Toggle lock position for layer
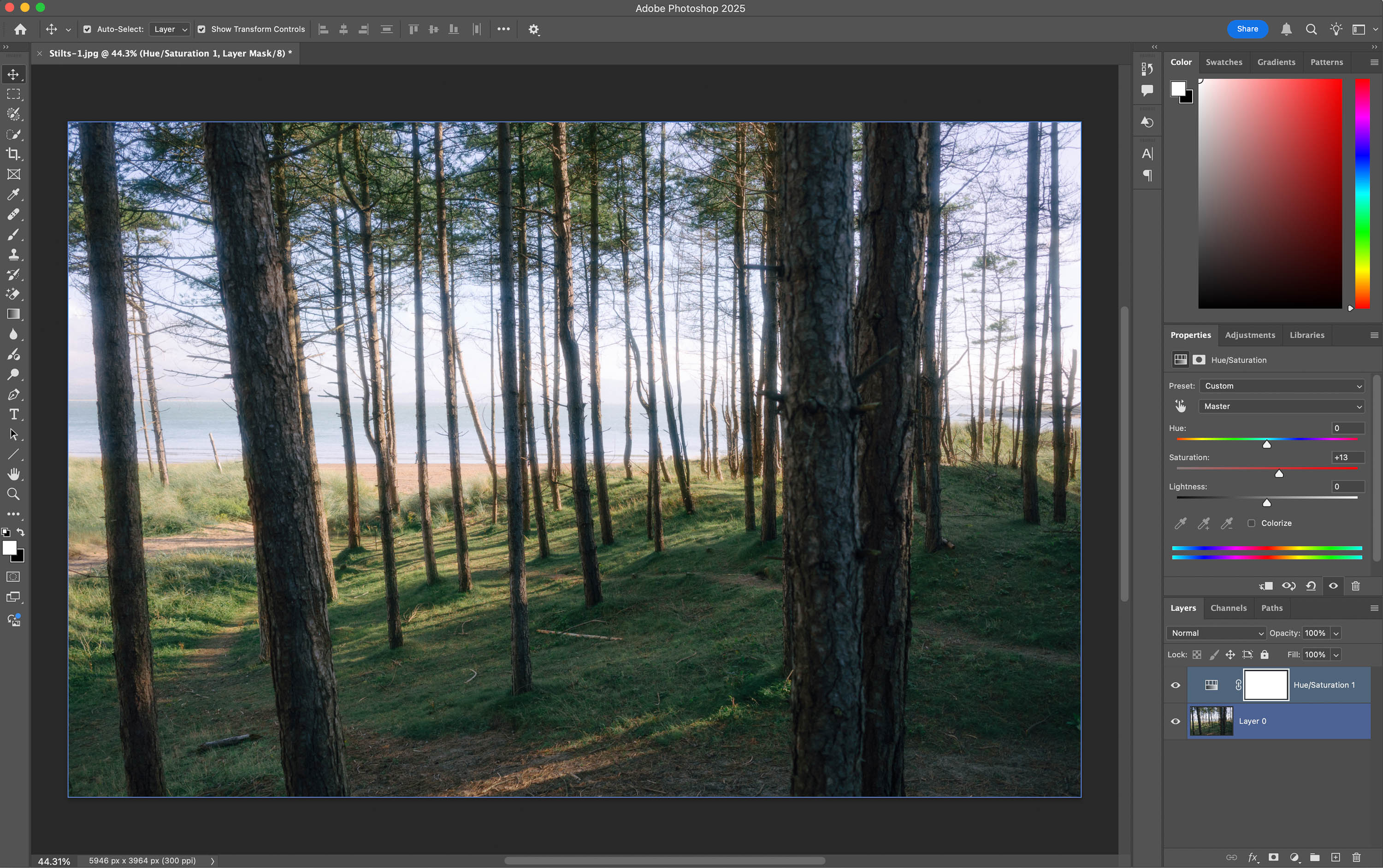This screenshot has width=1383, height=868. [x=1230, y=655]
